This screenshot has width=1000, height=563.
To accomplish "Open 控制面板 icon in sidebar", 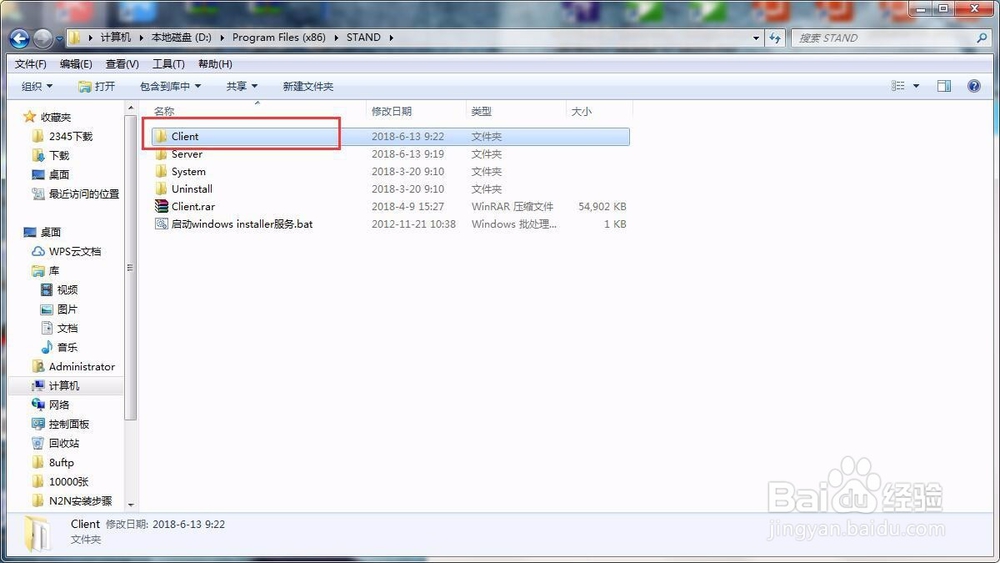I will [x=38, y=423].
